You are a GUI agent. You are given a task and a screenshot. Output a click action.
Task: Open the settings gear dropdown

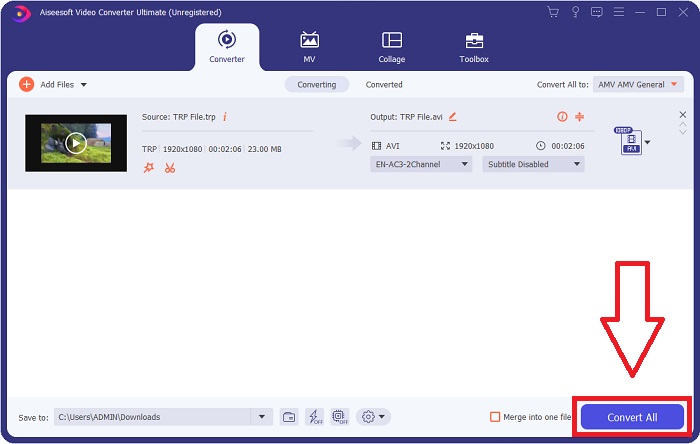pos(373,417)
